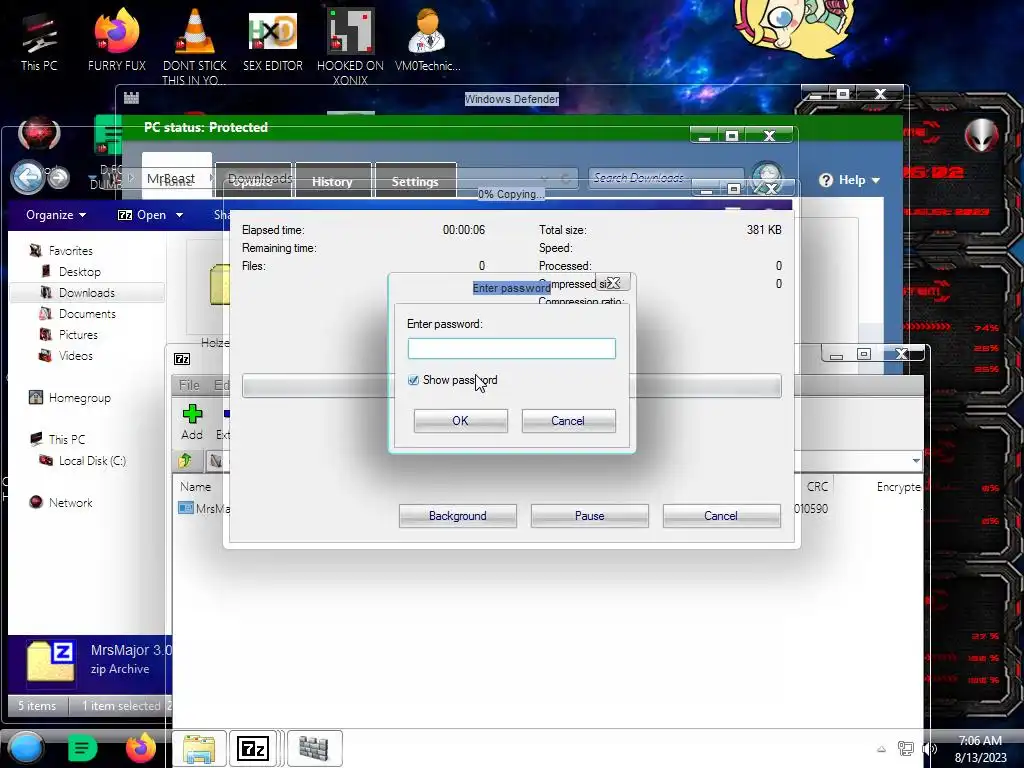
Task: Cancel the copying operation
Action: (721, 515)
